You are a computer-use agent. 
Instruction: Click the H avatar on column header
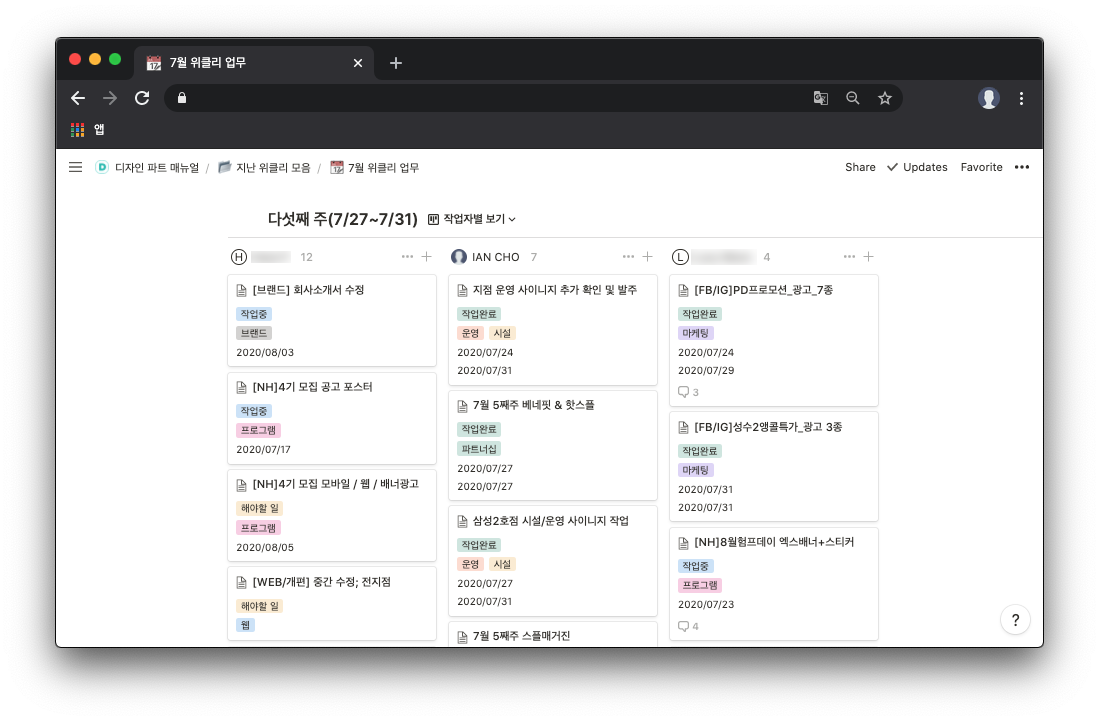pos(239,257)
